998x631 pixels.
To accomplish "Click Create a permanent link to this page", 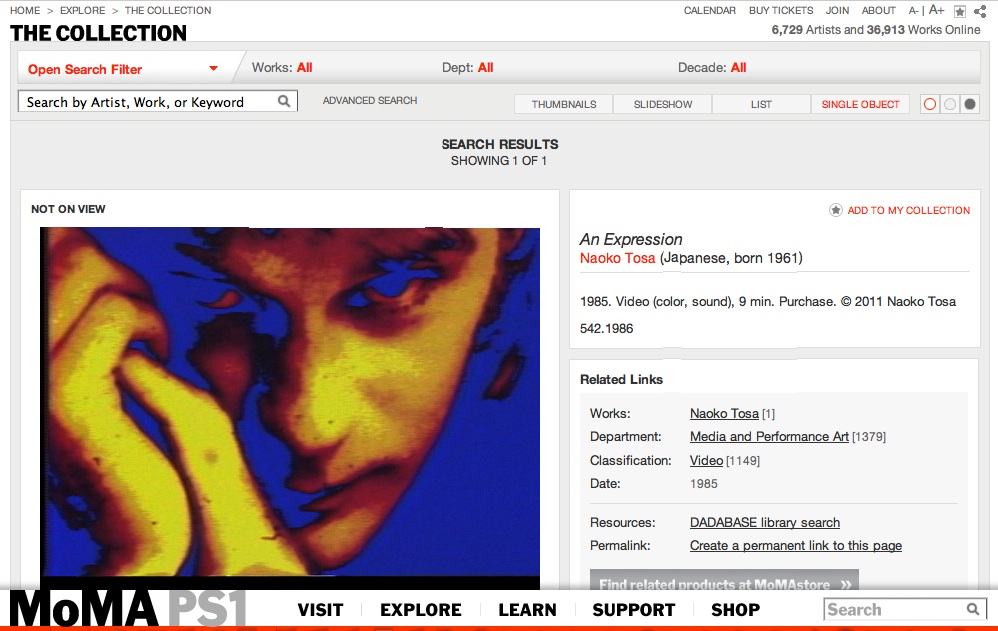I will [796, 545].
